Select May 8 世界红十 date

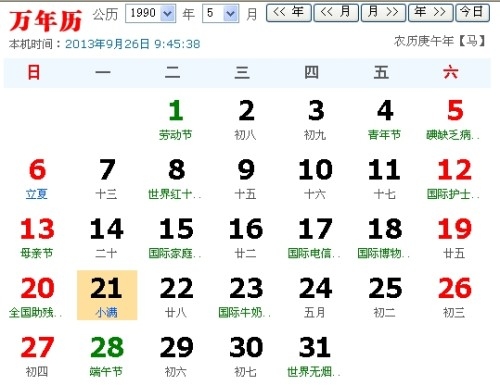(x=176, y=179)
